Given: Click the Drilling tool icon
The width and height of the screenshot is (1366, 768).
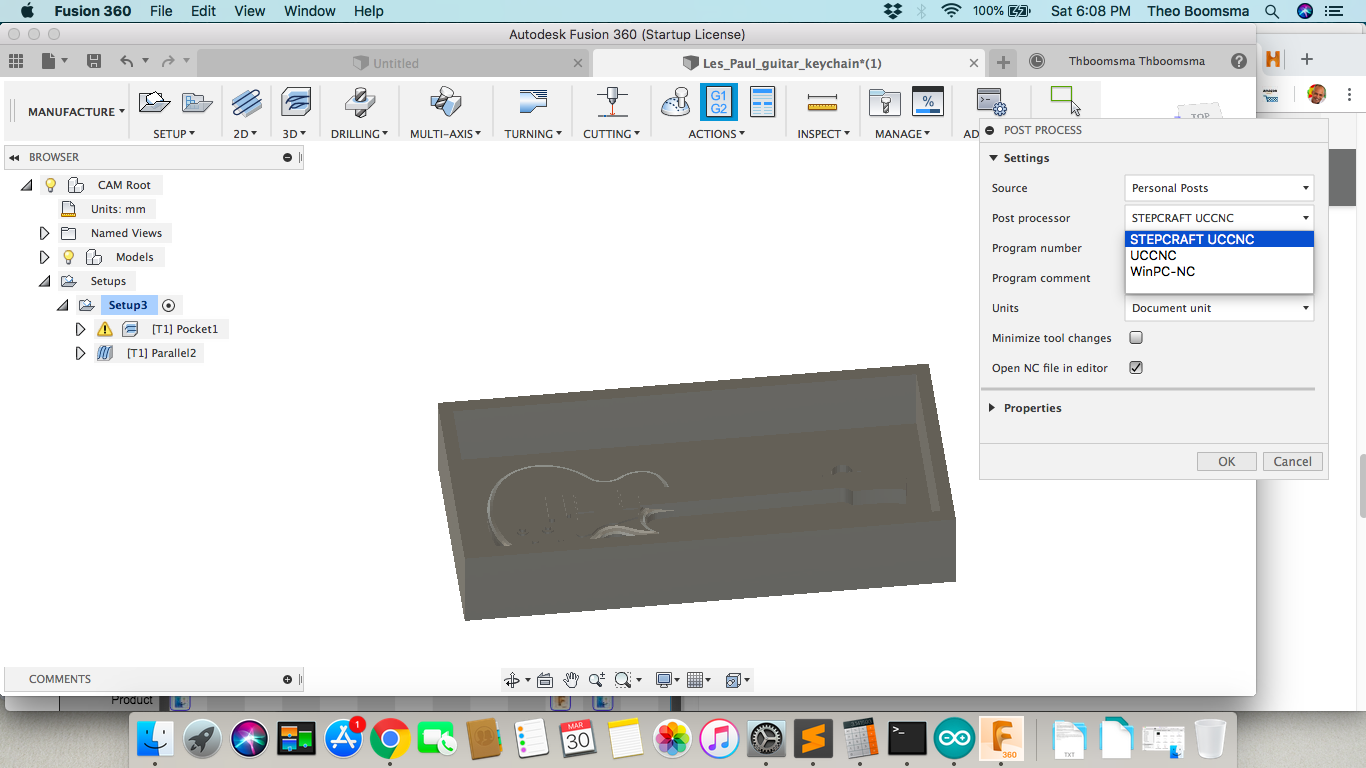Looking at the screenshot, I should click(x=359, y=102).
